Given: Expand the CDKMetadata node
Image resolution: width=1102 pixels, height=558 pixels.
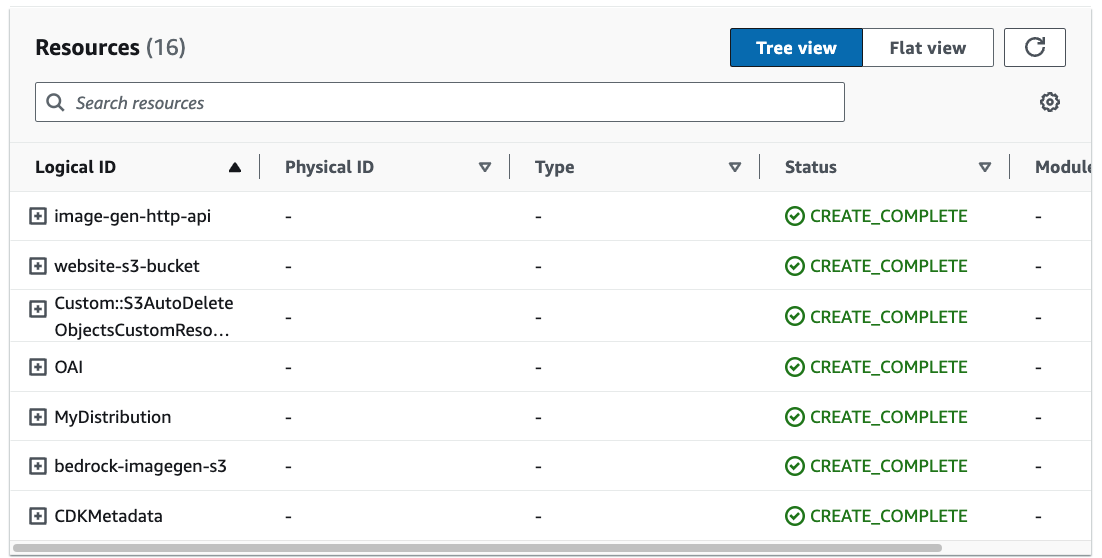Looking at the screenshot, I should pos(38,516).
